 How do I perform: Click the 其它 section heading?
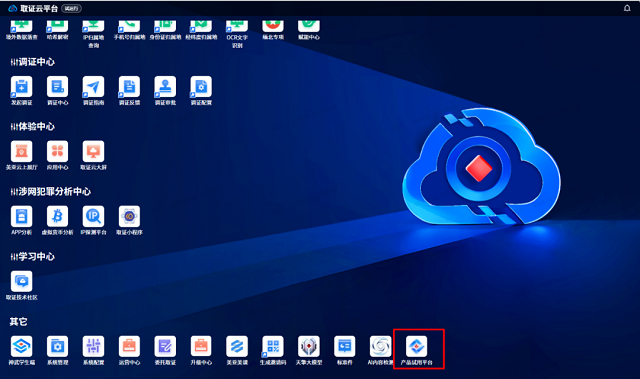pyautogui.click(x=18, y=322)
